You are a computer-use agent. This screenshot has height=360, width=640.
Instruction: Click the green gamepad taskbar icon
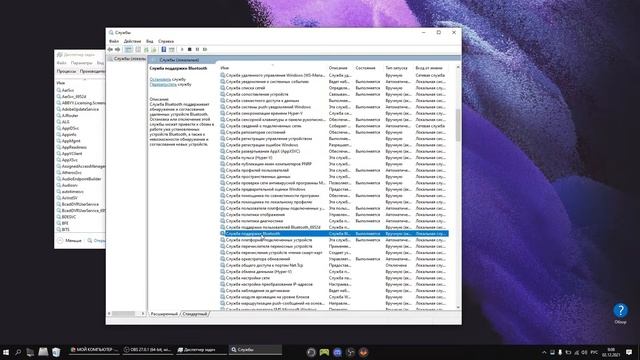324,352
